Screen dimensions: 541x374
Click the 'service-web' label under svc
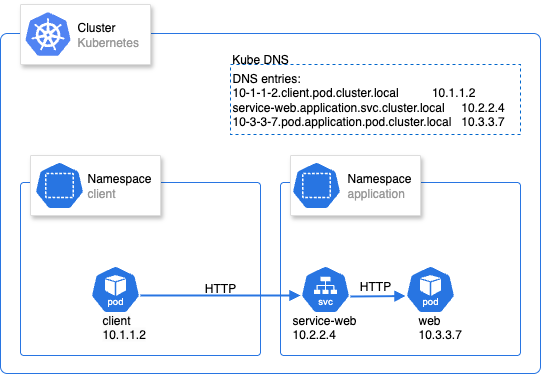tap(324, 321)
